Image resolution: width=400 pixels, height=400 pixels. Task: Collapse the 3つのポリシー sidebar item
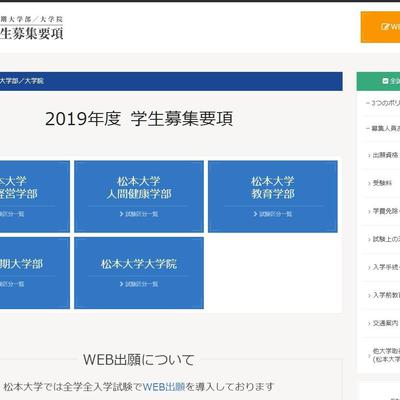tap(383, 103)
